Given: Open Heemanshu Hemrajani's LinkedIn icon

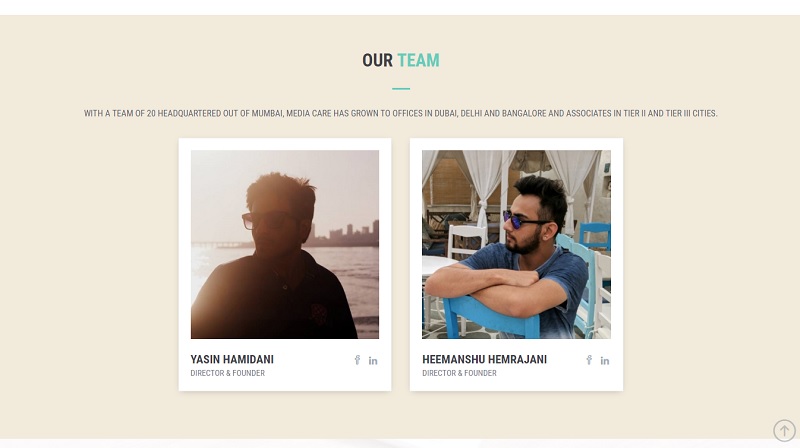Looking at the screenshot, I should pos(605,361).
